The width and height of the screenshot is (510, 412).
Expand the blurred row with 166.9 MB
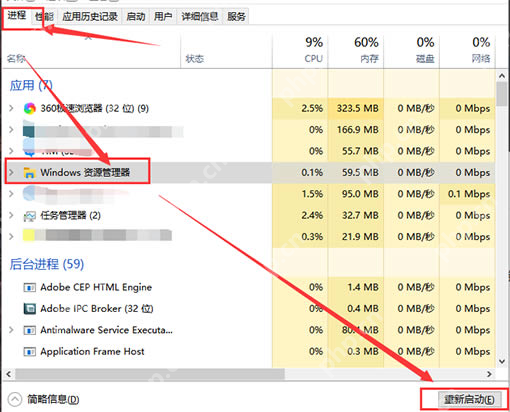click(11, 129)
